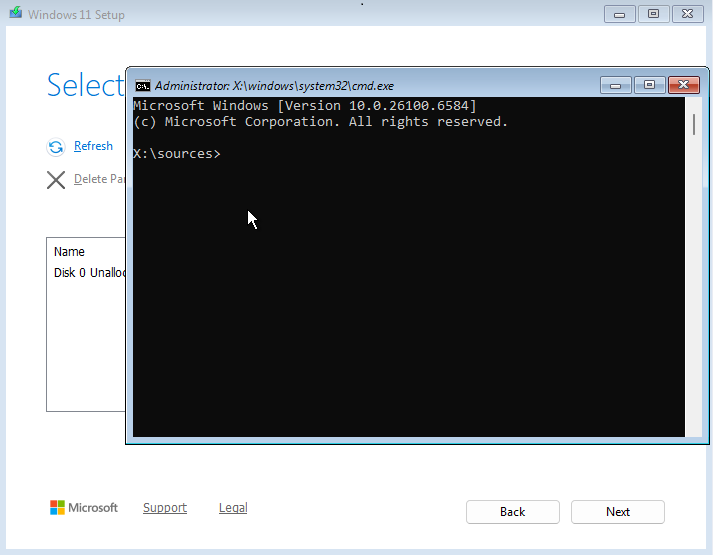Viewport: 713px width, 555px height.
Task: Click the Refresh circular arrows icon
Action: tap(56, 147)
